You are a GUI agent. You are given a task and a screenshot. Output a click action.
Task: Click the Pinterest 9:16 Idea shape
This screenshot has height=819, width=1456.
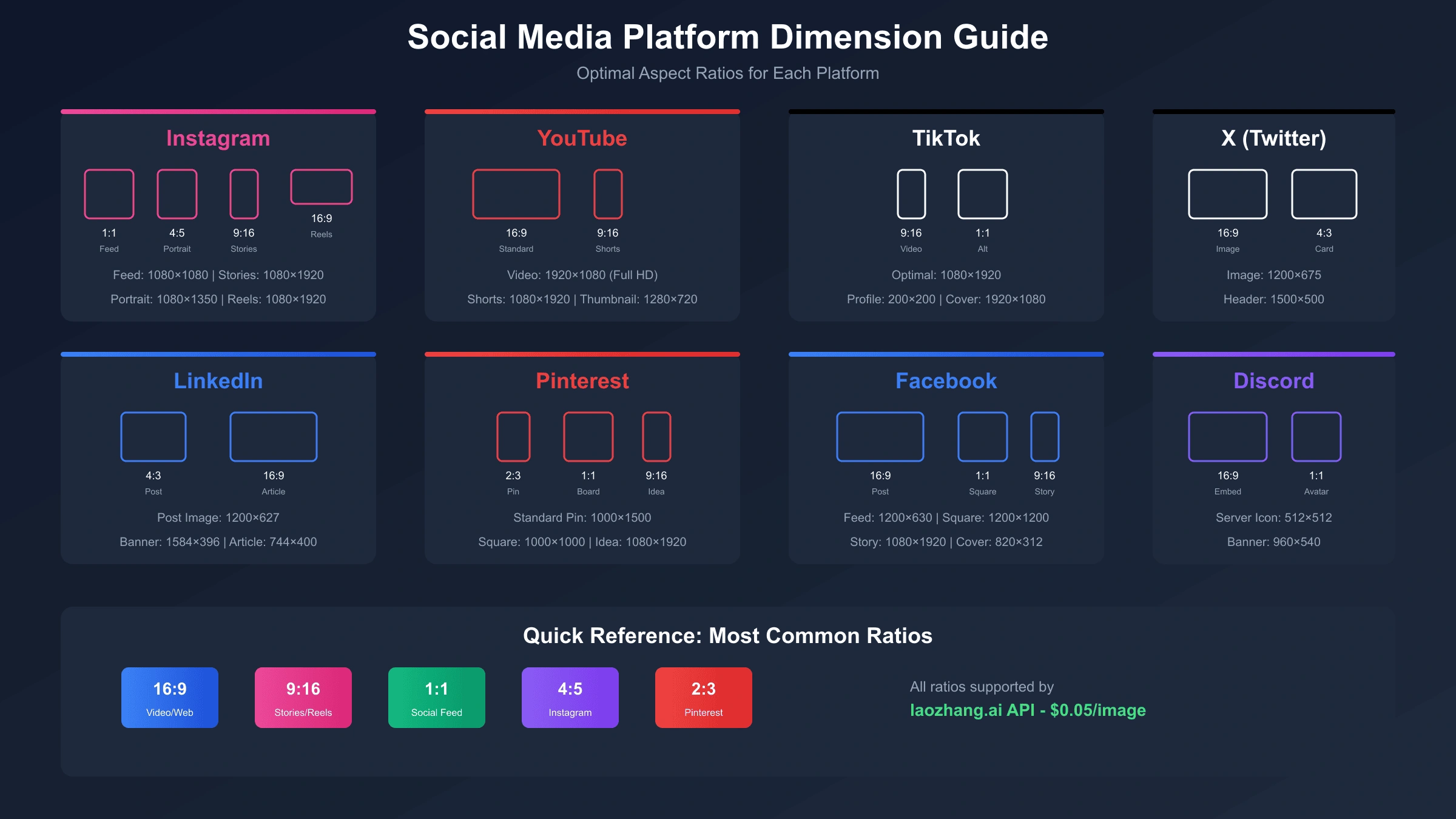(656, 437)
